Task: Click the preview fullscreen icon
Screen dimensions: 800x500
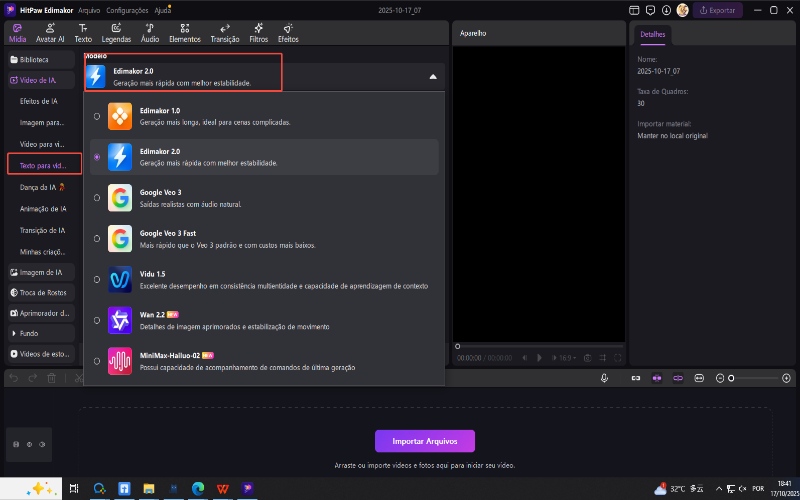Action: pos(617,358)
